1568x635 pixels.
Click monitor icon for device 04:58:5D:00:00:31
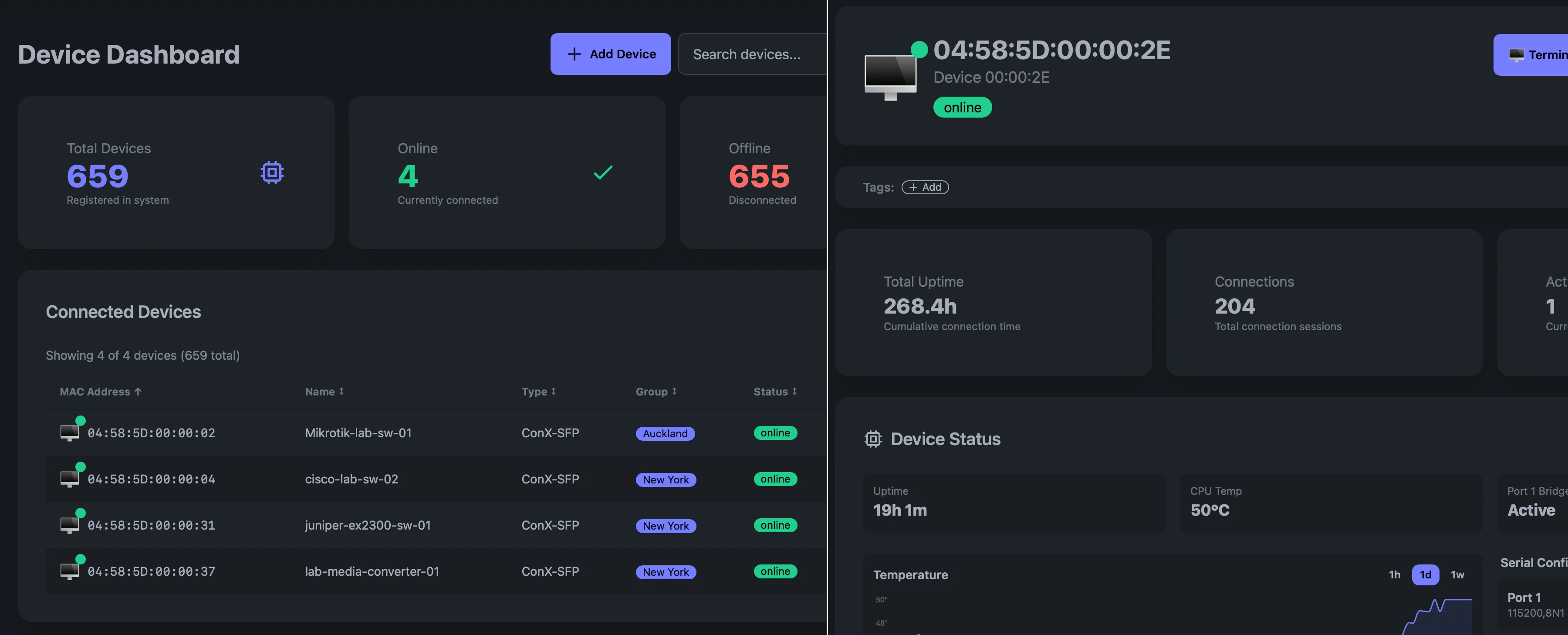coord(70,525)
